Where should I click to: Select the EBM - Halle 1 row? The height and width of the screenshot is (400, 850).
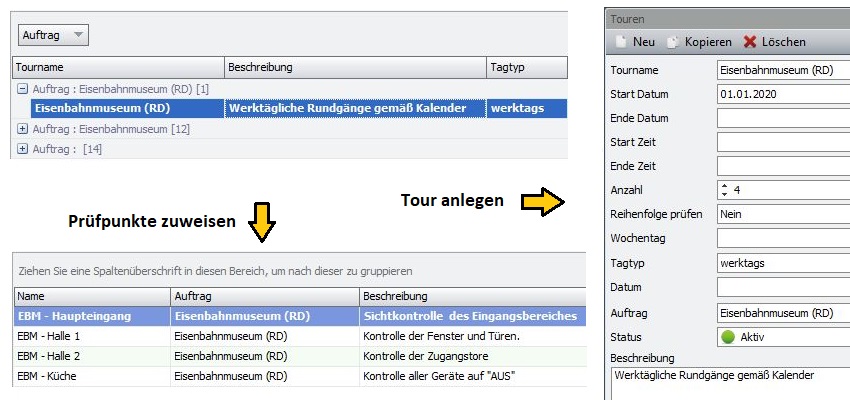(x=300, y=337)
